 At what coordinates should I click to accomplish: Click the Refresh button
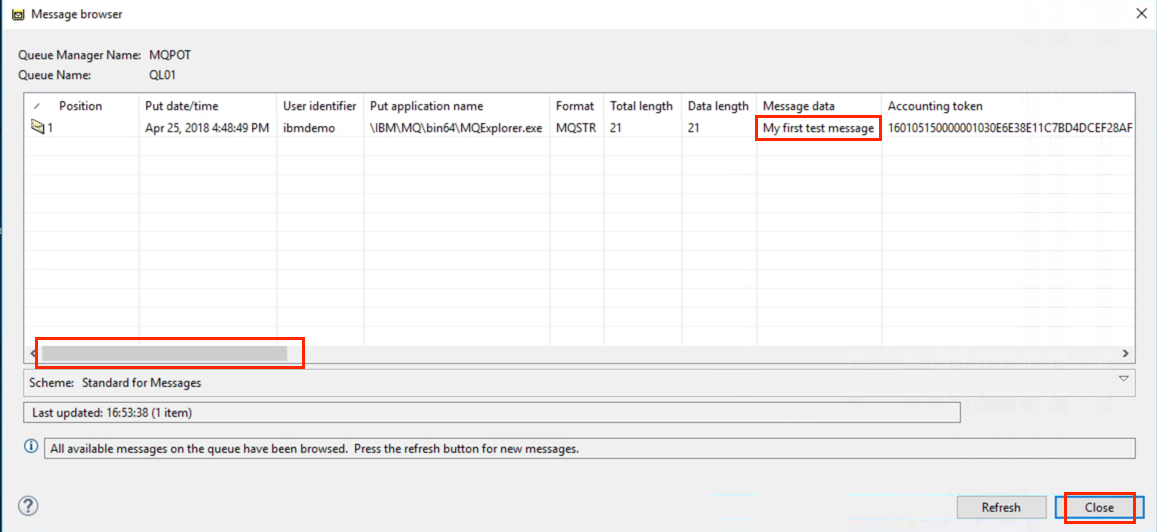[x=1001, y=508]
